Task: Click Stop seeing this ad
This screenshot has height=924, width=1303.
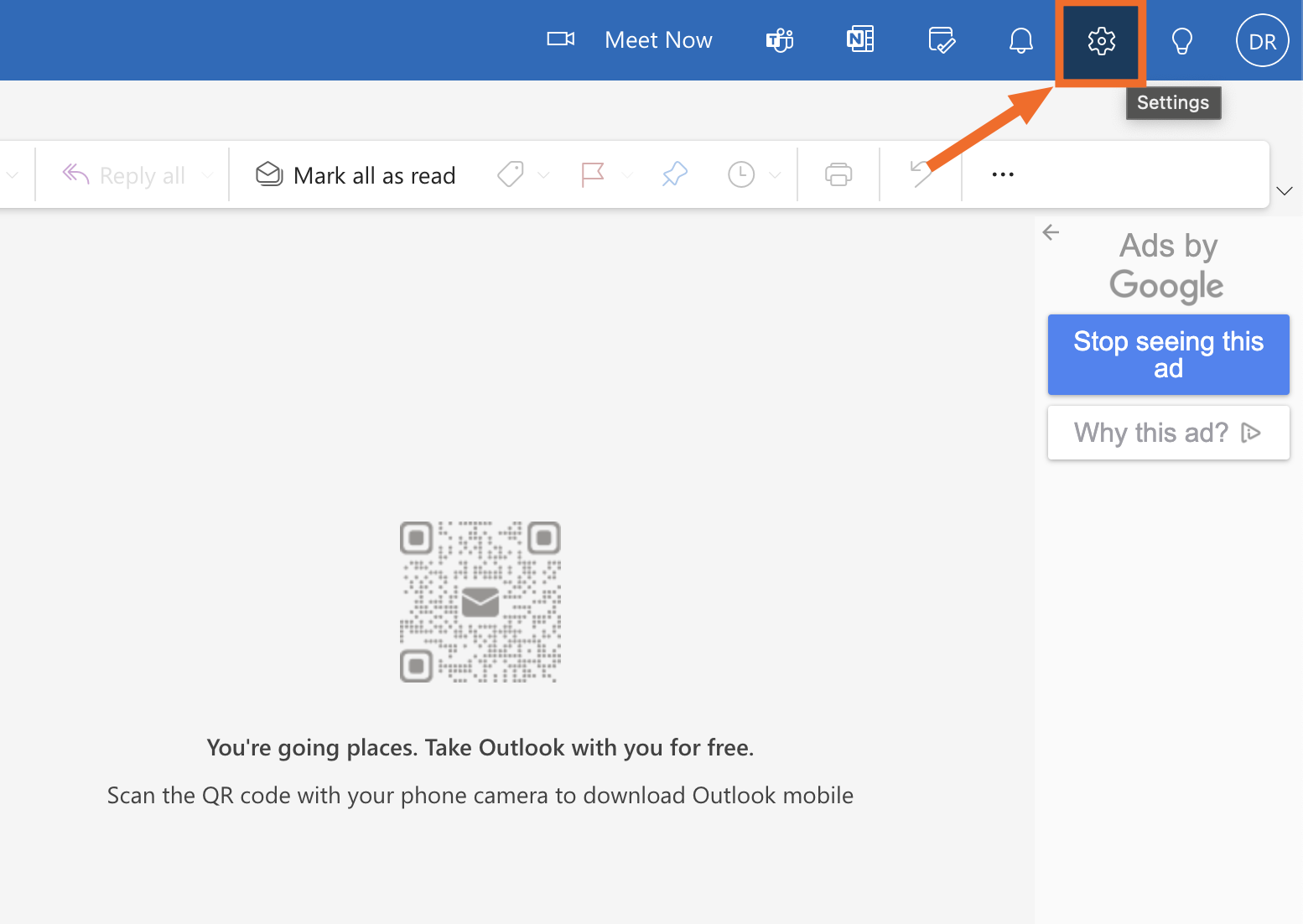Action: click(1168, 355)
